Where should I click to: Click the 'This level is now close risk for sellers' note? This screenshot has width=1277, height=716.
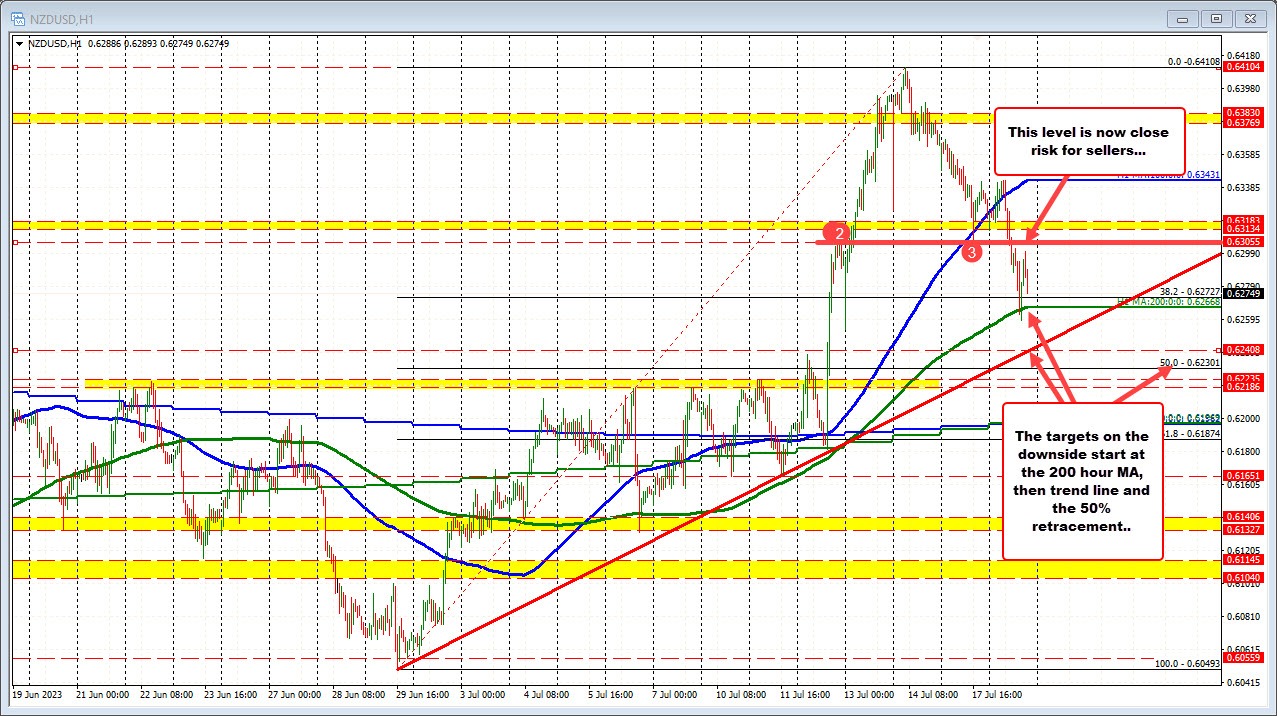(1088, 141)
